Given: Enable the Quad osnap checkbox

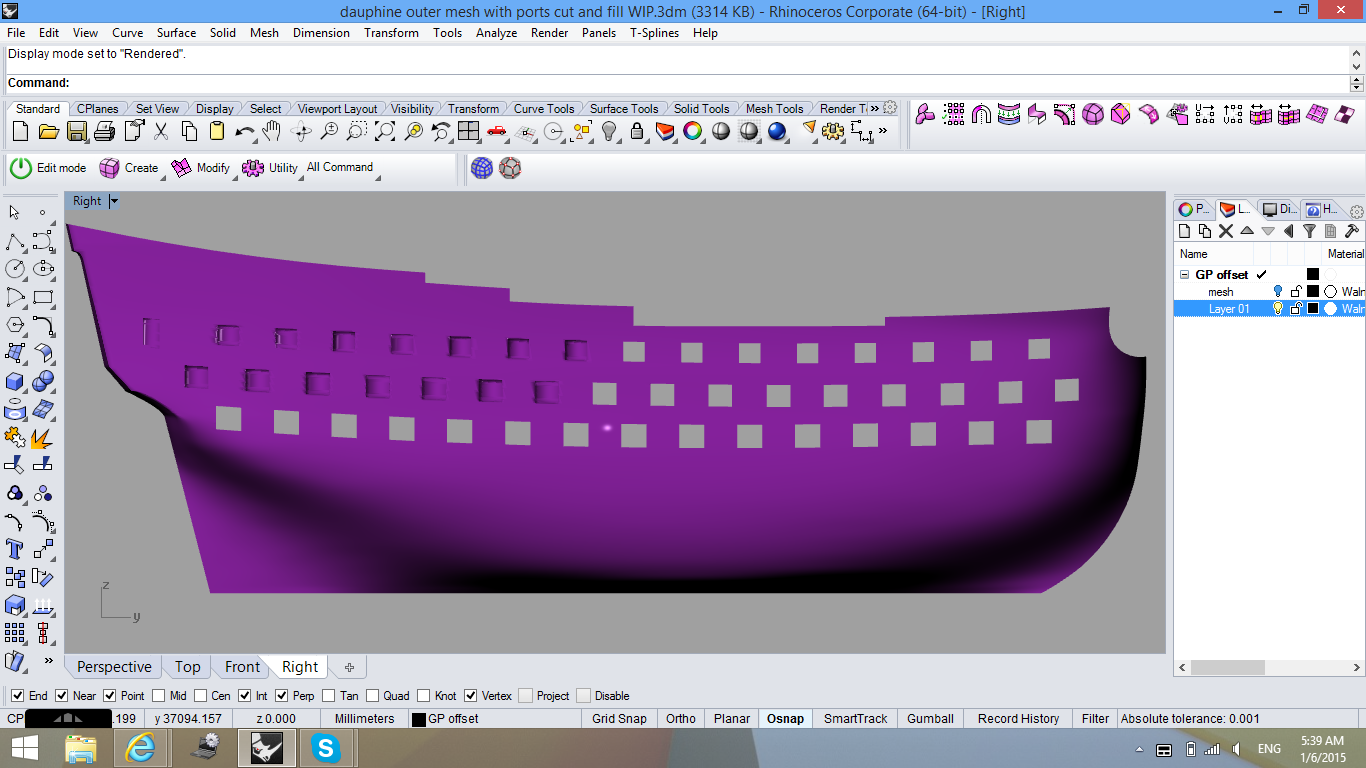Looking at the screenshot, I should 372,696.
